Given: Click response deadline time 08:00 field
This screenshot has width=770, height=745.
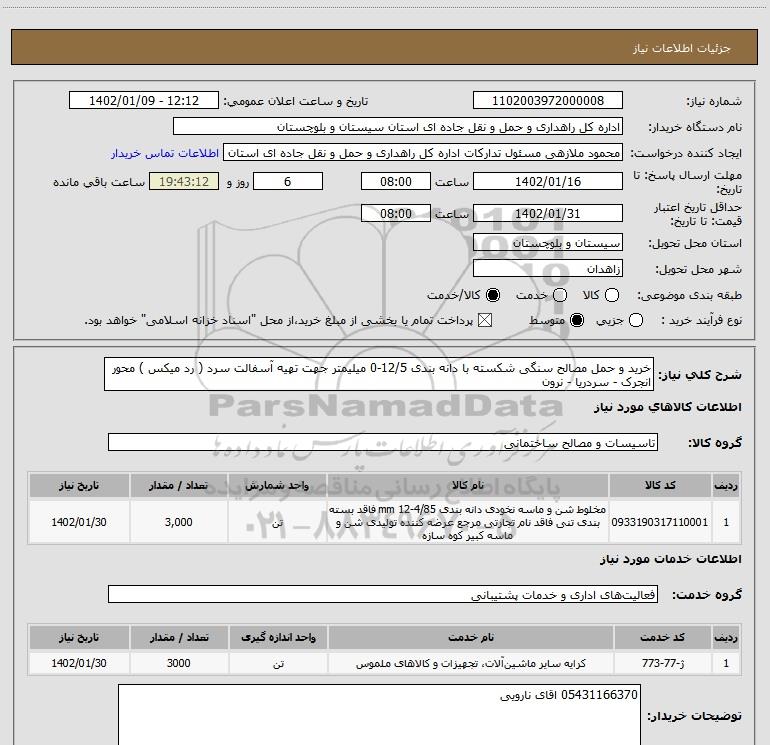Looking at the screenshot, I should tap(396, 181).
